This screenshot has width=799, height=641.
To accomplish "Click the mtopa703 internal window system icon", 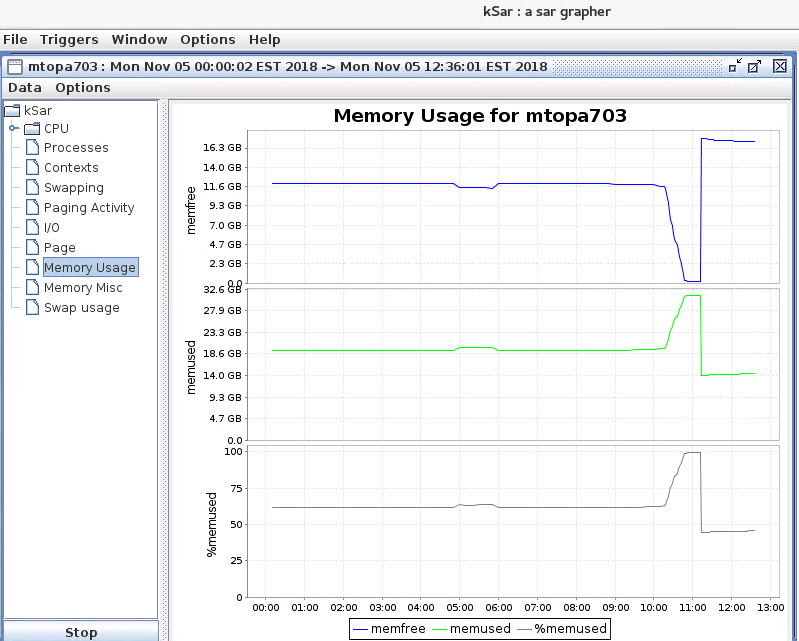I will 15,67.
